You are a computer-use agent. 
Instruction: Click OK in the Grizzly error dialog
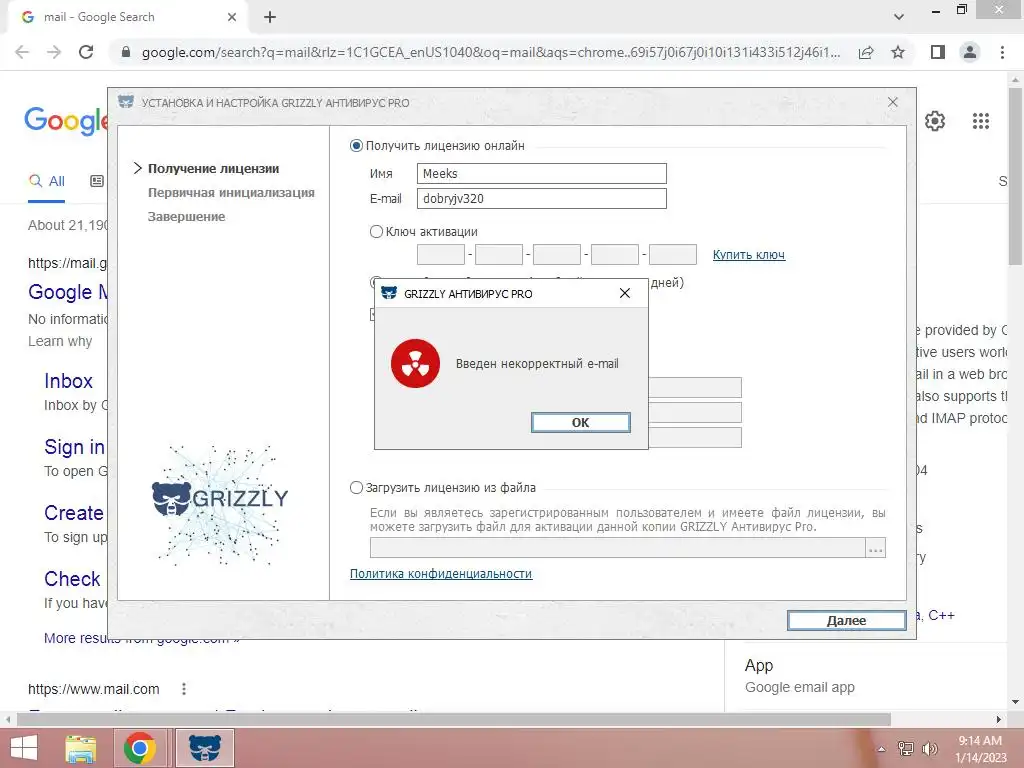coord(581,423)
